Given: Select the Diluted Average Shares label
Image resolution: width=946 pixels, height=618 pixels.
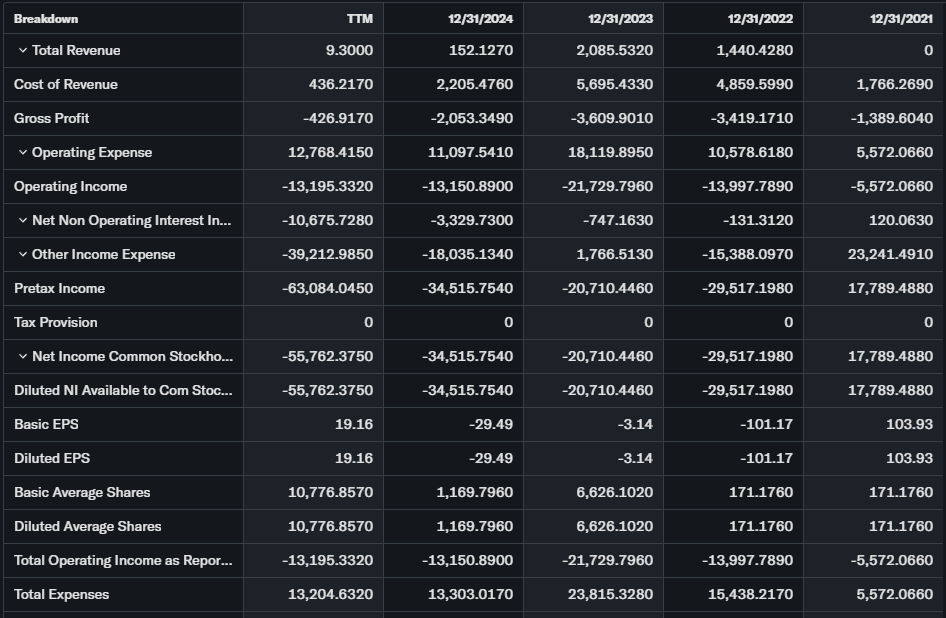Looking at the screenshot, I should click(x=88, y=527).
